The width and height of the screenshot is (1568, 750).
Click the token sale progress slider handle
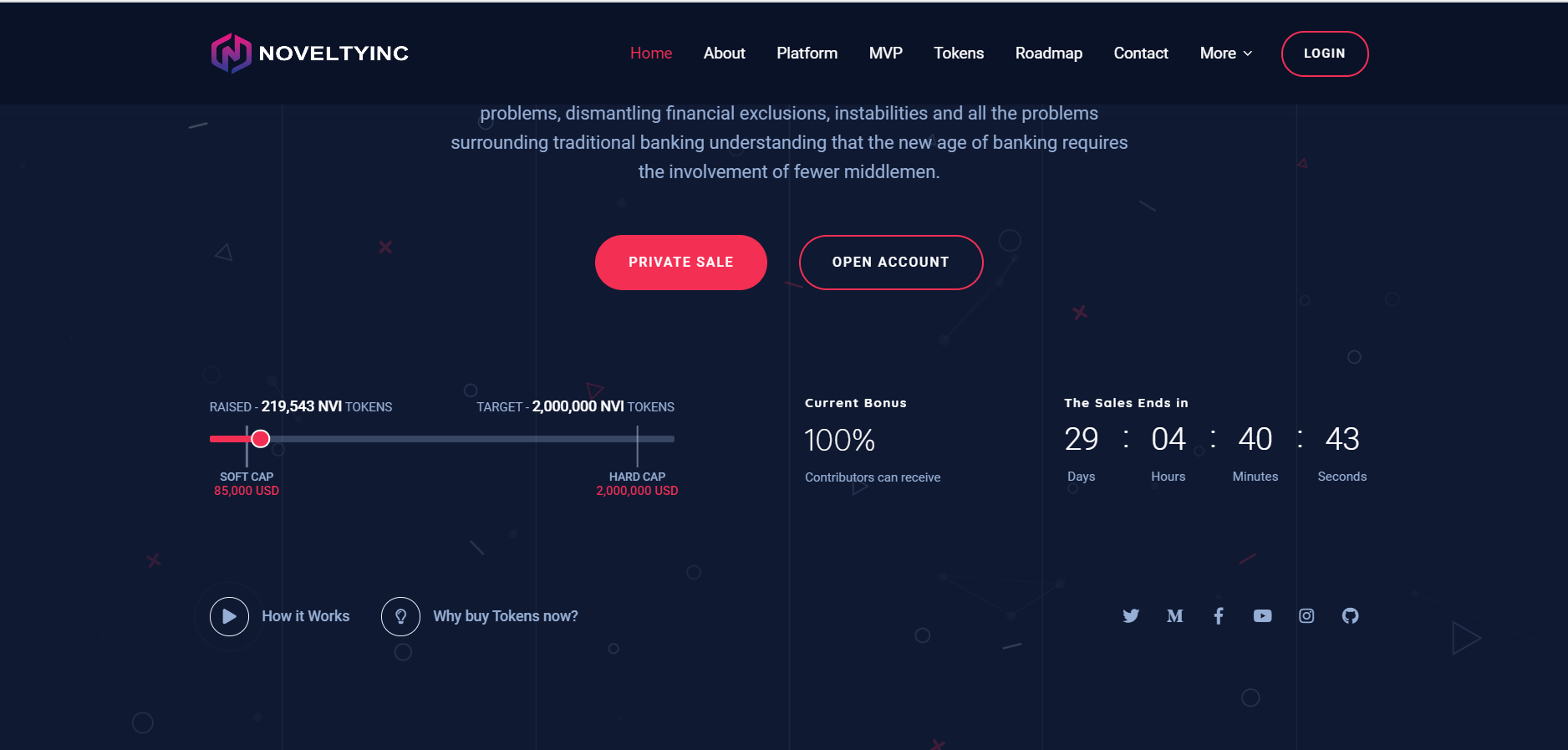261,439
